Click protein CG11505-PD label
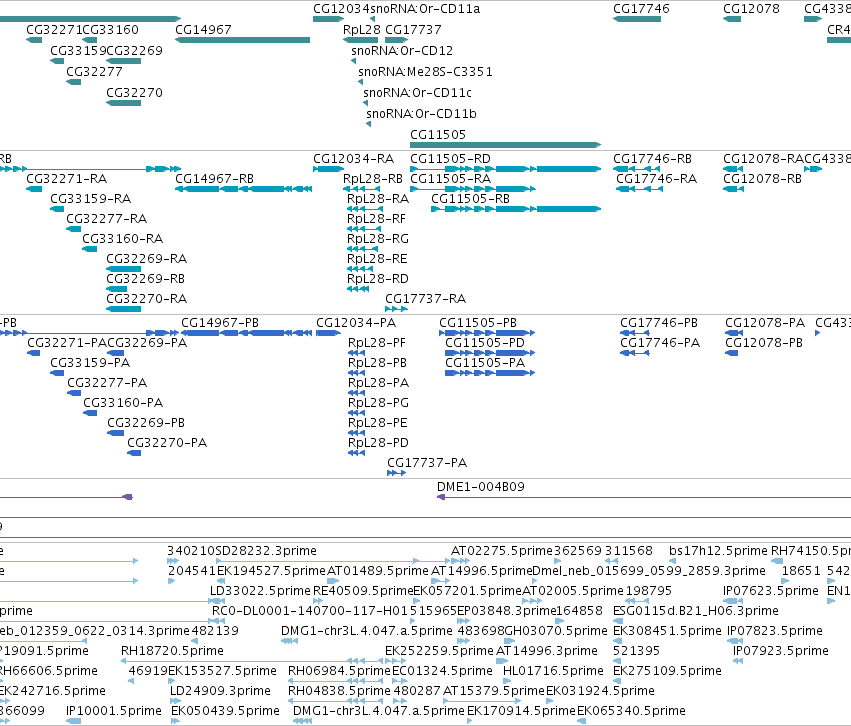The width and height of the screenshot is (851, 726). [485, 343]
